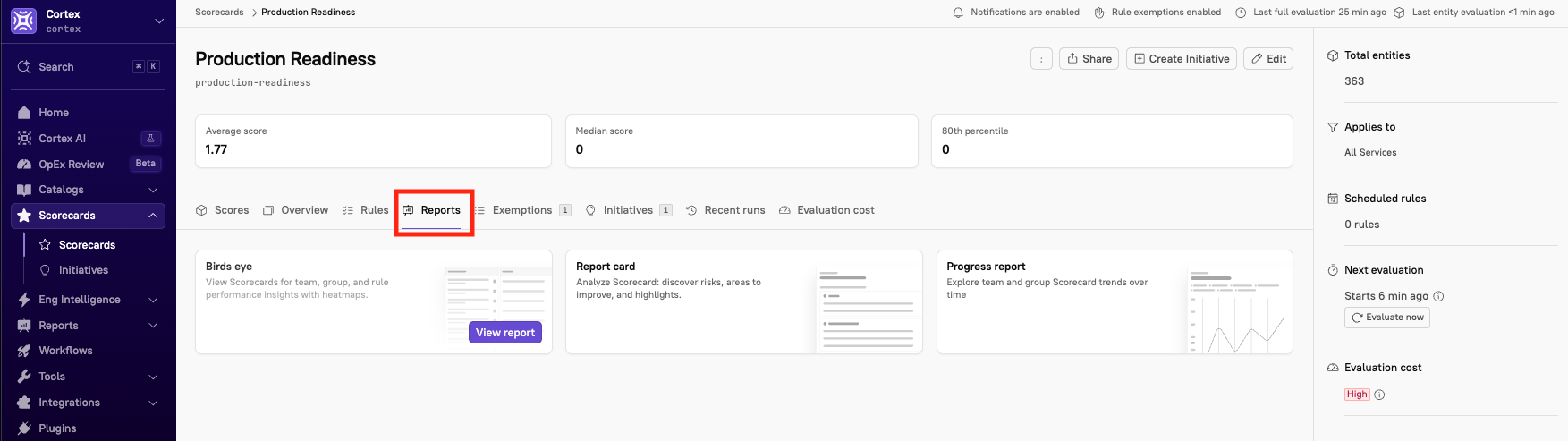Click the Search field in the sidebar
1568x441 pixels.
pyautogui.click(x=88, y=67)
